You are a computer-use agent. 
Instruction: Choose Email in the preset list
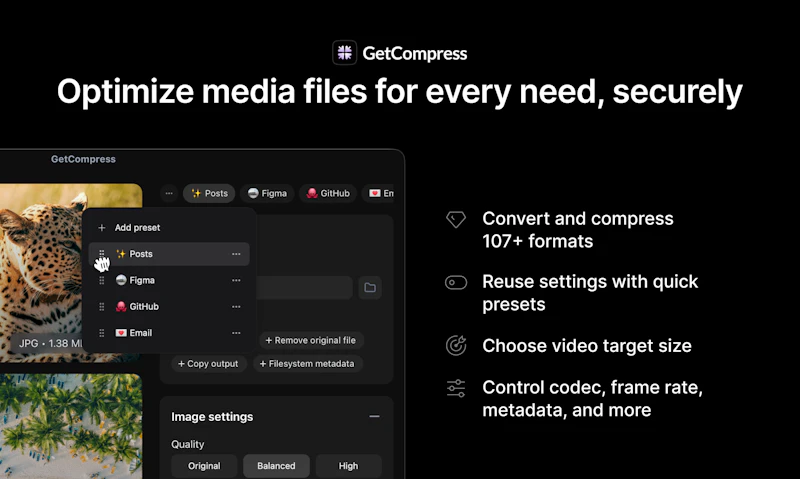pos(169,333)
